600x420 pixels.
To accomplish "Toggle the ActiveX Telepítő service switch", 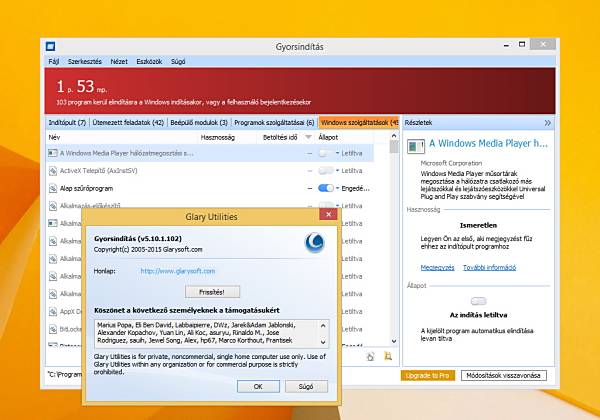I will (325, 171).
